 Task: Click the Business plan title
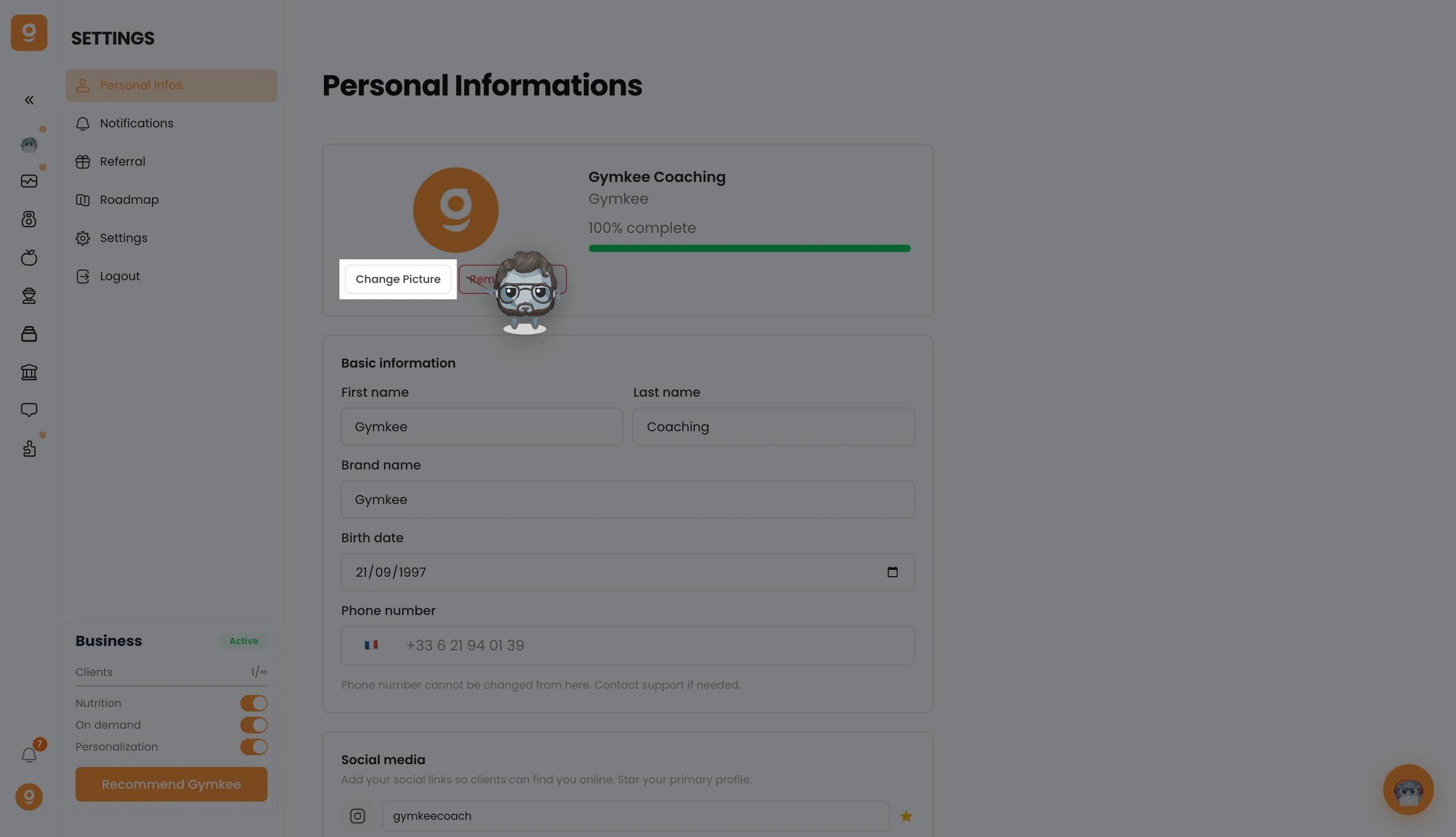tap(109, 641)
